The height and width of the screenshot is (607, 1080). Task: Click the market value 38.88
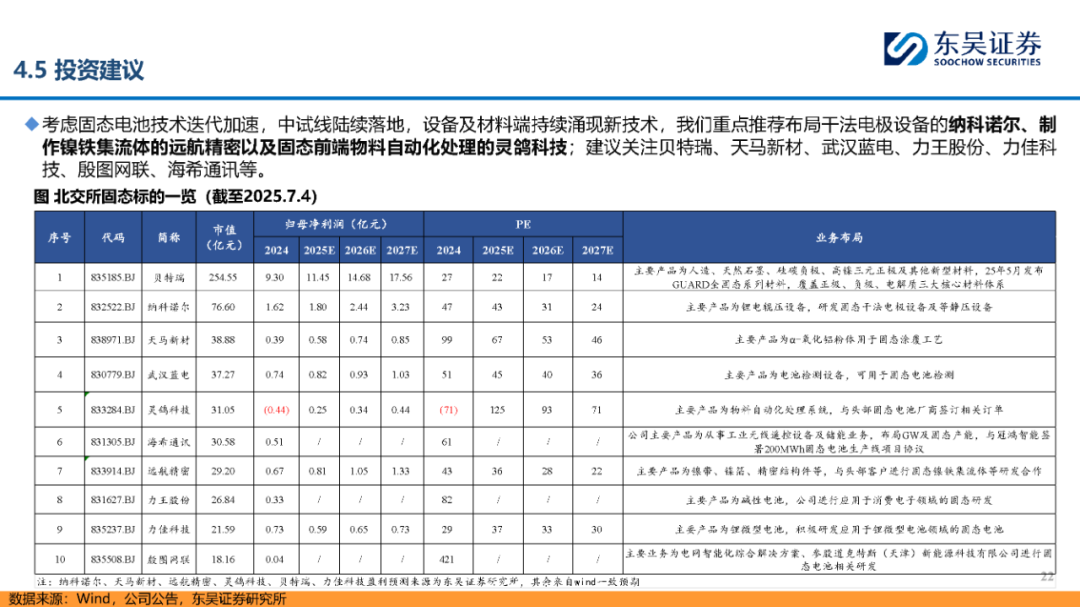click(x=223, y=340)
